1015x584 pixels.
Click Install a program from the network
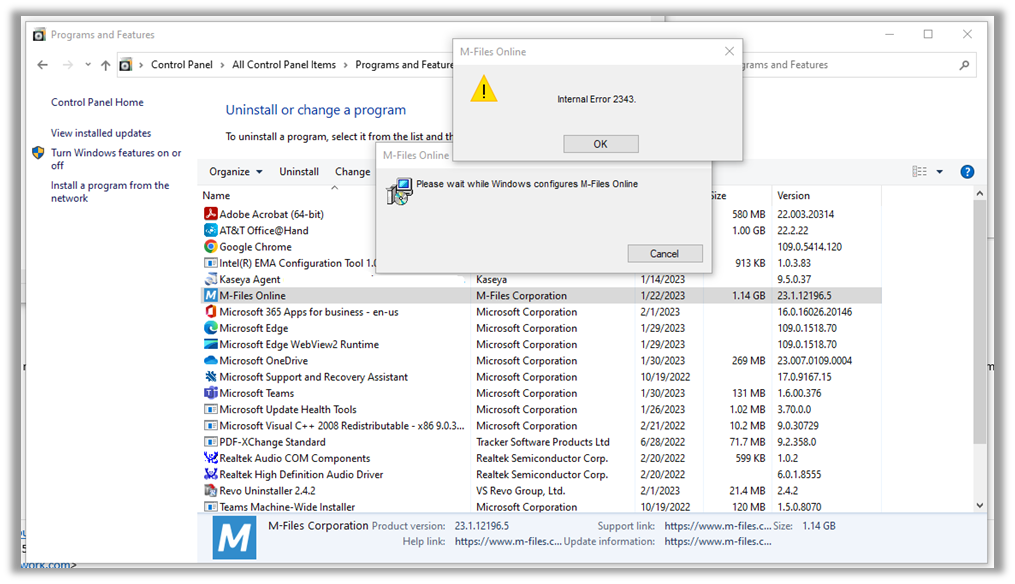coord(110,192)
